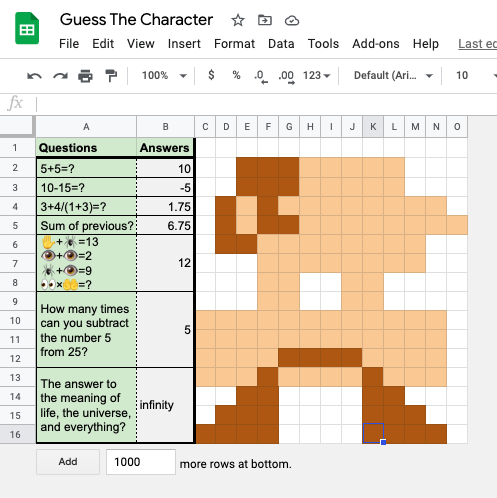Click the Undo arrow
This screenshot has width=497, height=498.
click(34, 76)
